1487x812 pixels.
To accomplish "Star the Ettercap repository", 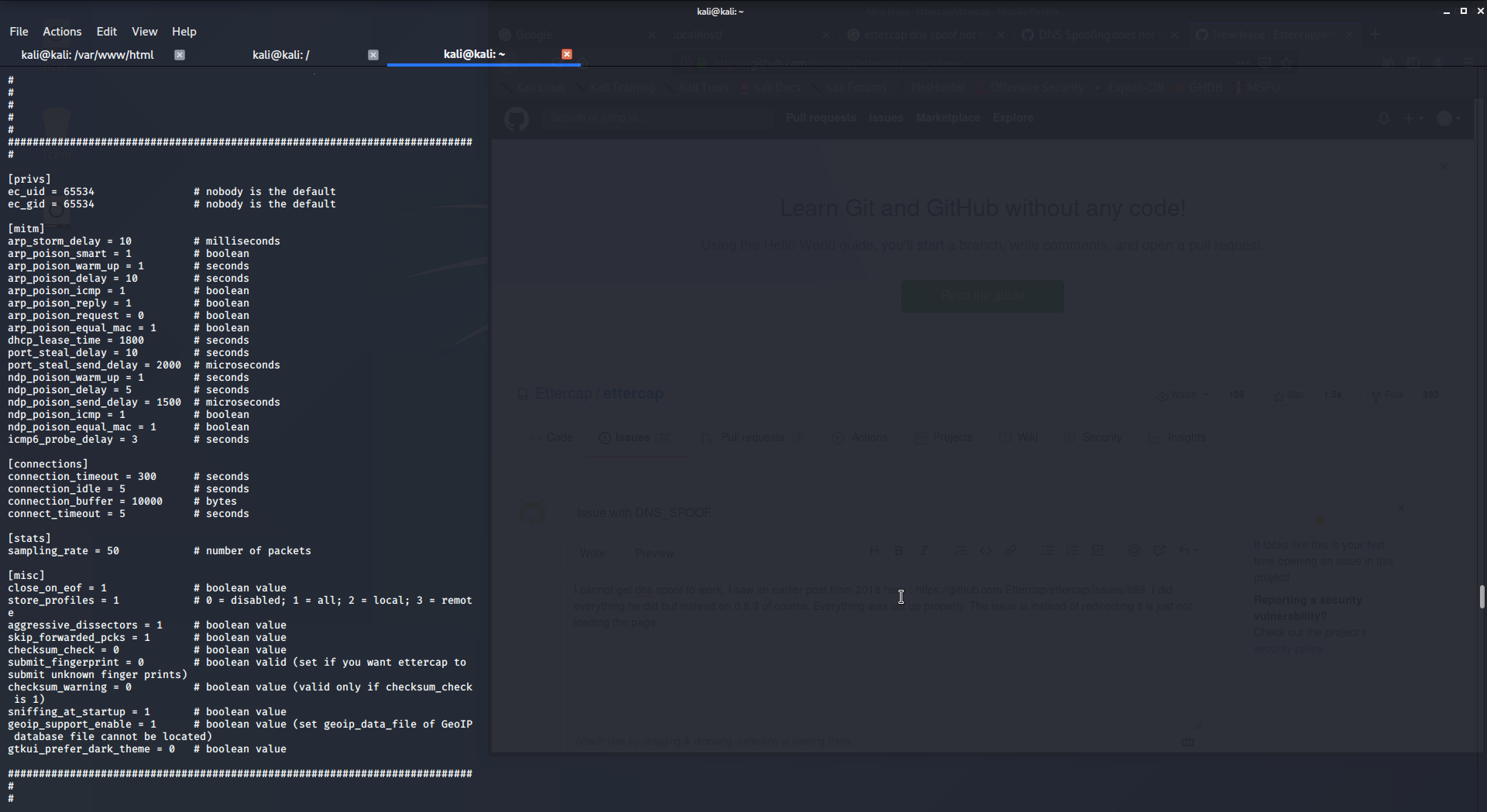I will click(1288, 395).
